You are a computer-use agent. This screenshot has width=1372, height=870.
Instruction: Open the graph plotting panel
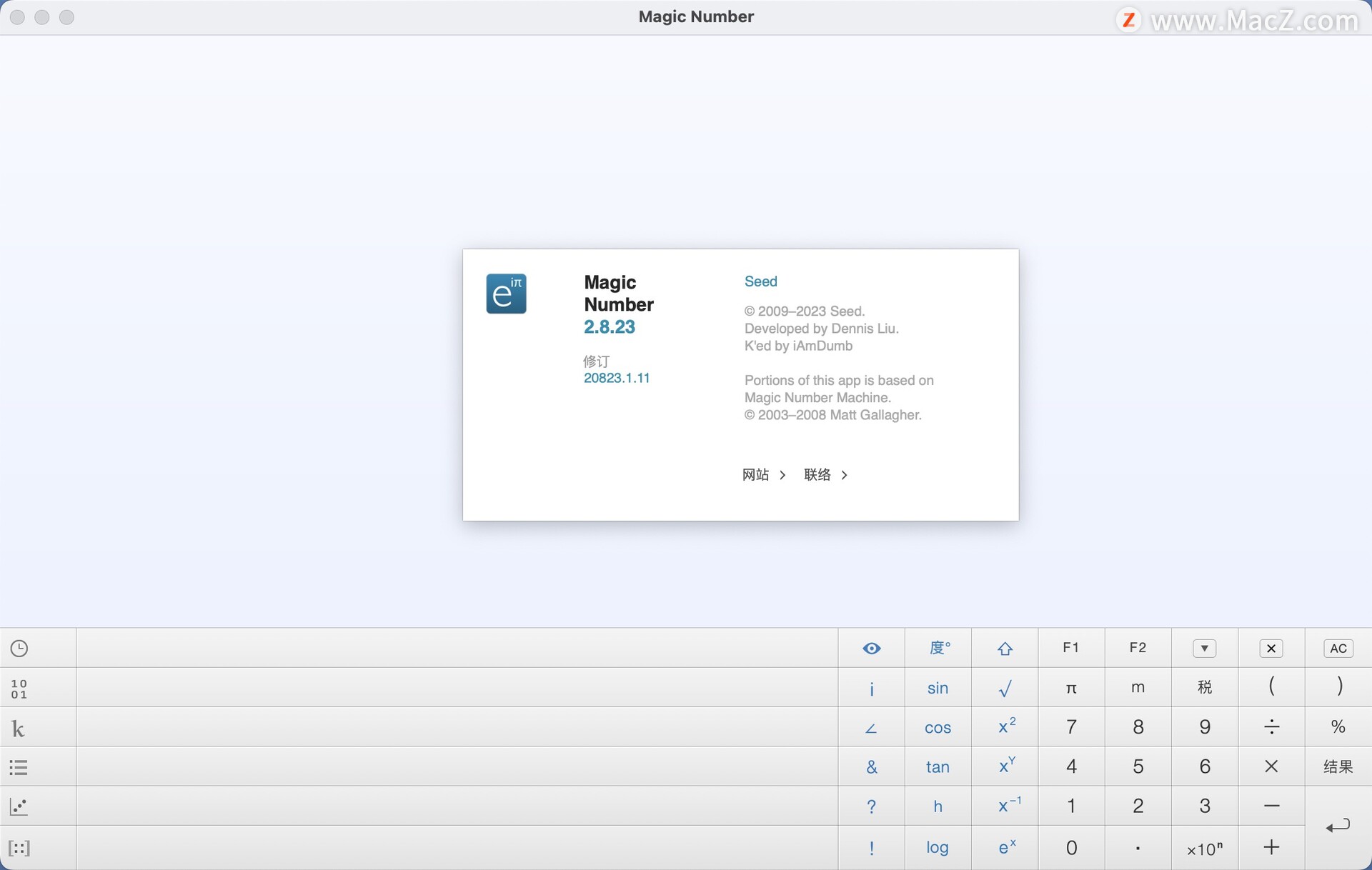tap(19, 807)
